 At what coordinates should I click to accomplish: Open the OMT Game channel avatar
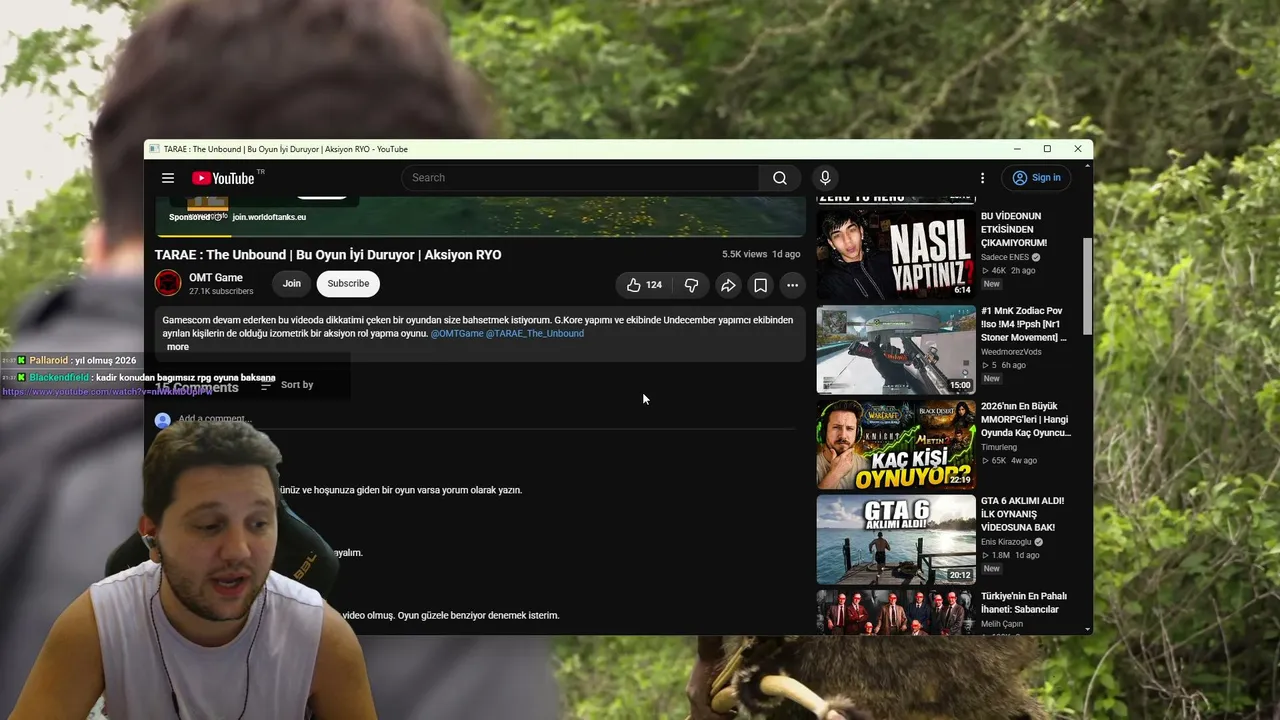[x=168, y=283]
